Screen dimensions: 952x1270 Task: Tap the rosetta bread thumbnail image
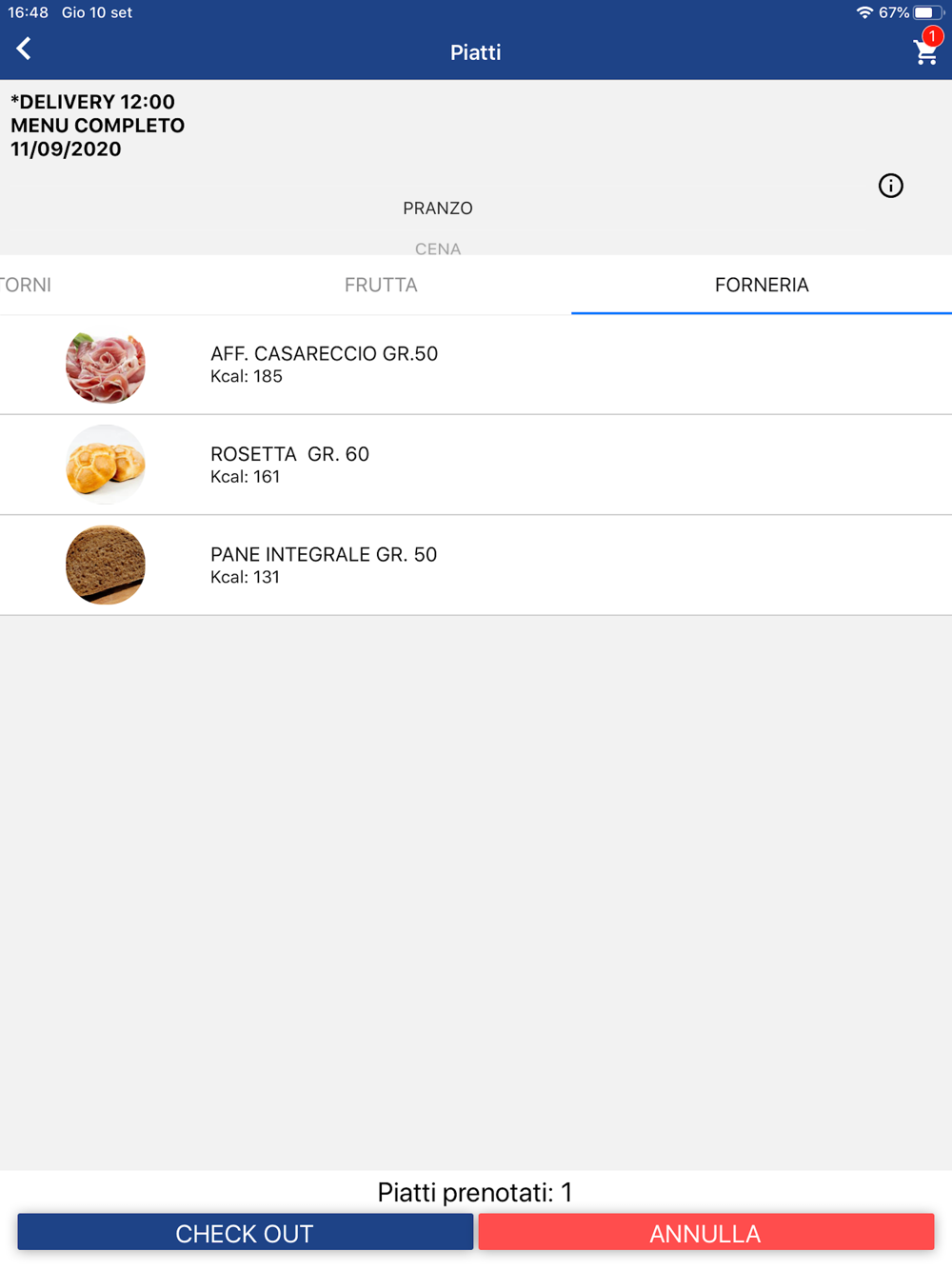106,465
